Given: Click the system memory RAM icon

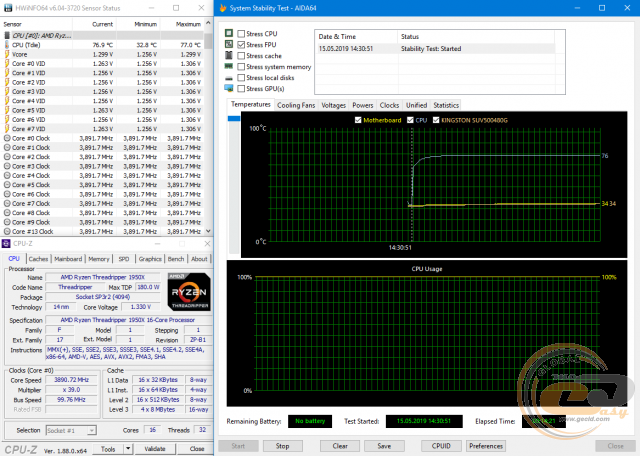Looking at the screenshot, I should (229, 66).
